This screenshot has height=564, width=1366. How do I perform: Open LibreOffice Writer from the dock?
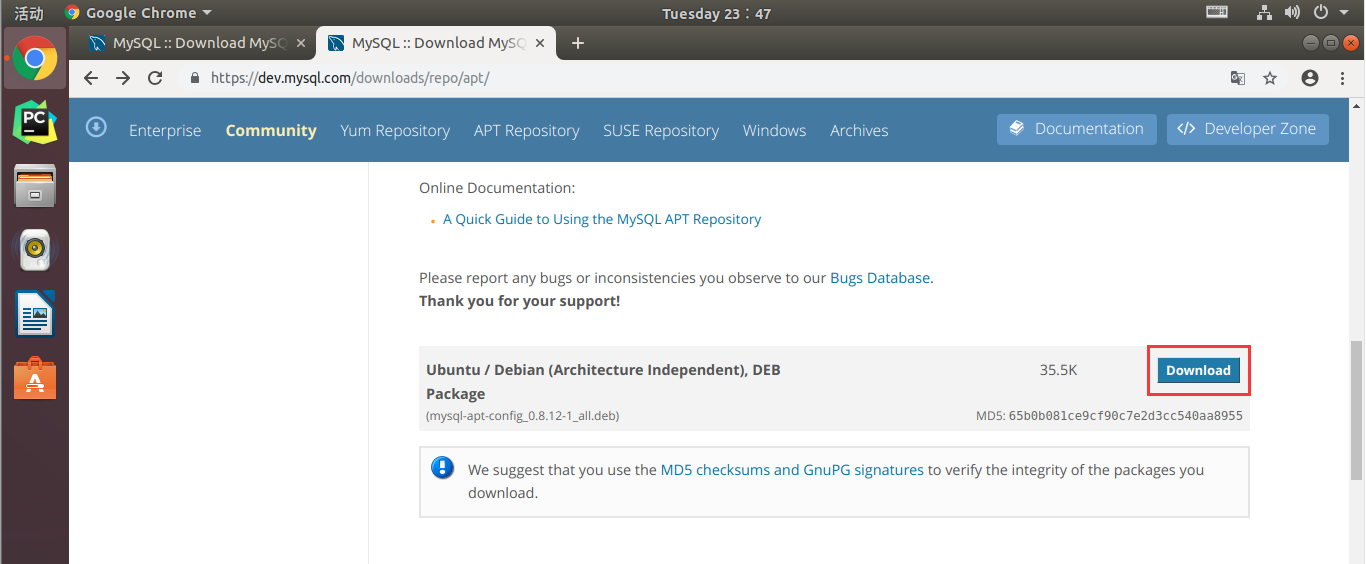click(x=35, y=313)
